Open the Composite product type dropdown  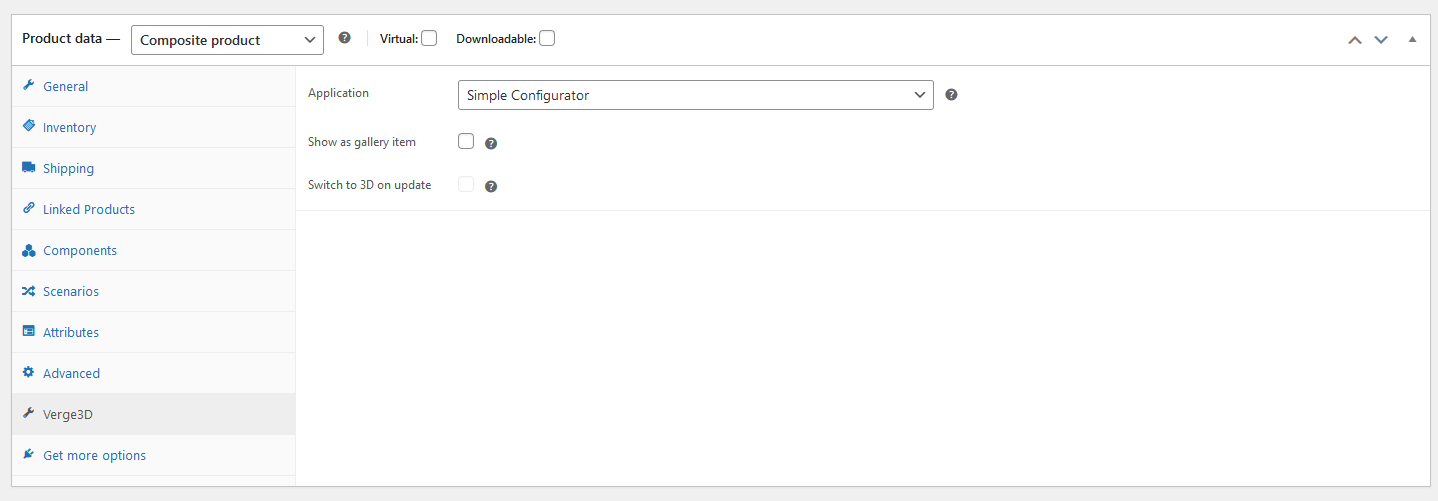pyautogui.click(x=227, y=40)
